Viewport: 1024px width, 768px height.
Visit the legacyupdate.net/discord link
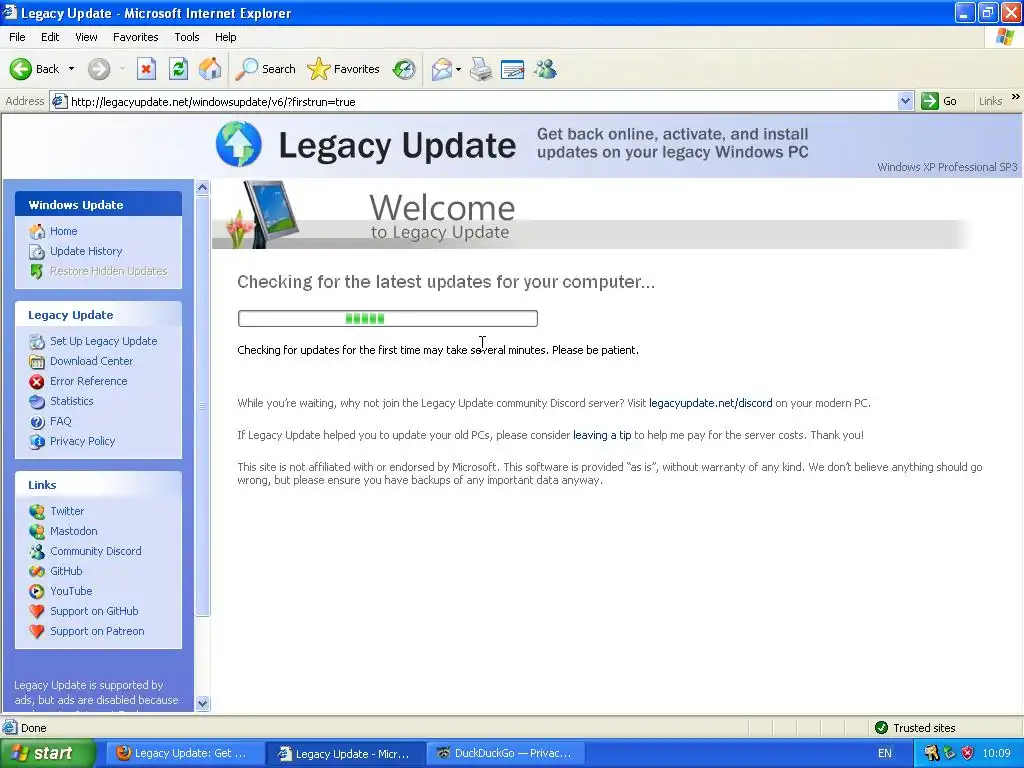711,403
